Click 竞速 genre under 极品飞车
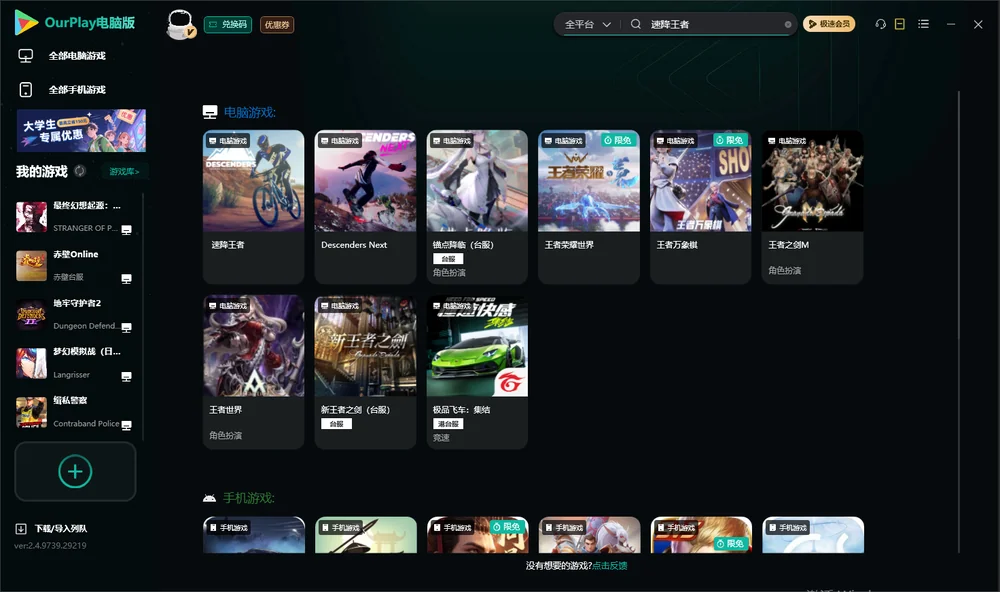This screenshot has height=592, width=1000. tap(441, 438)
